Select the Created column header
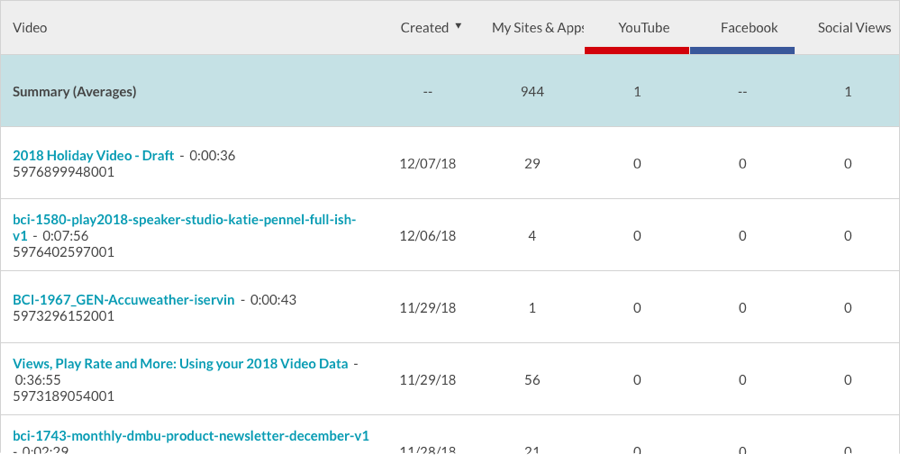900x455 pixels. coord(424,28)
